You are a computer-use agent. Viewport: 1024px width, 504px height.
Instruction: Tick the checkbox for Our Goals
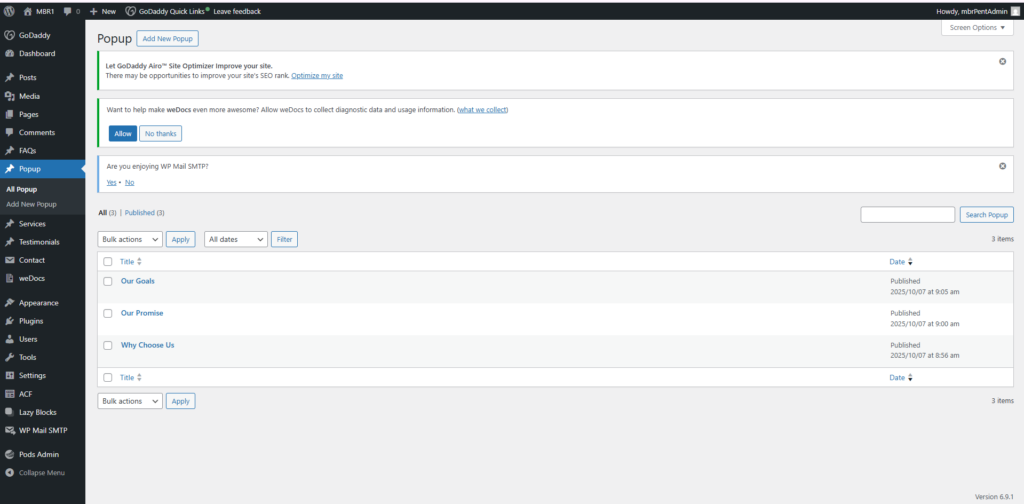click(108, 281)
